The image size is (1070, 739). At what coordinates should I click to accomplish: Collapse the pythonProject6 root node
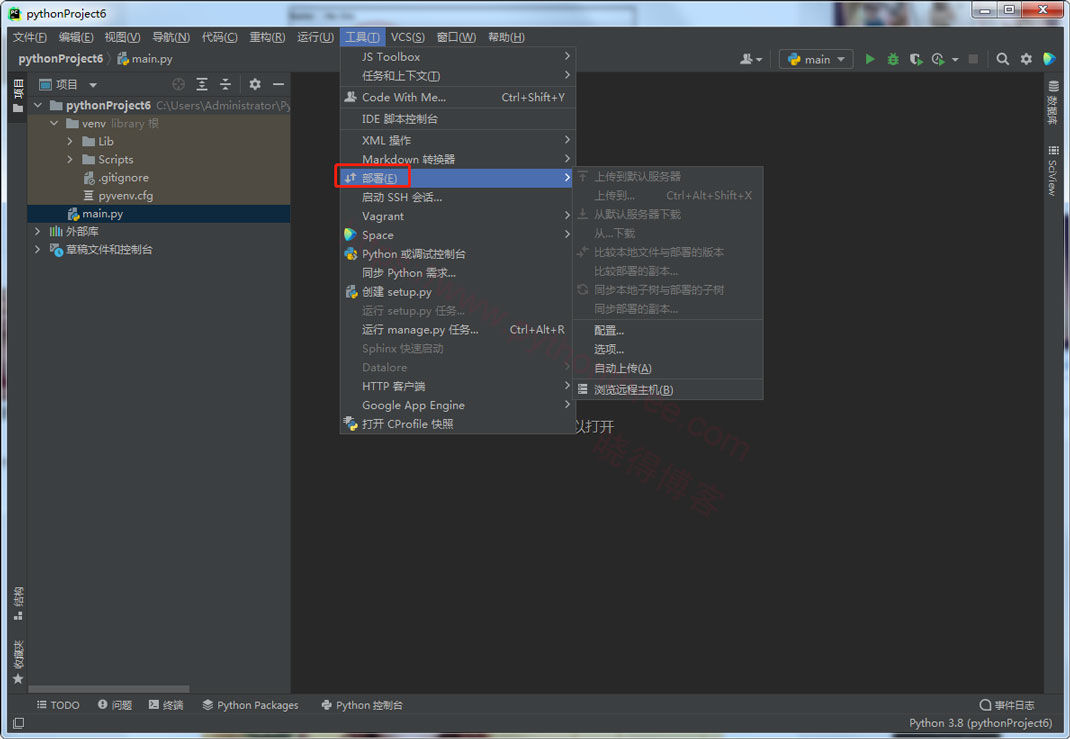tap(38, 105)
